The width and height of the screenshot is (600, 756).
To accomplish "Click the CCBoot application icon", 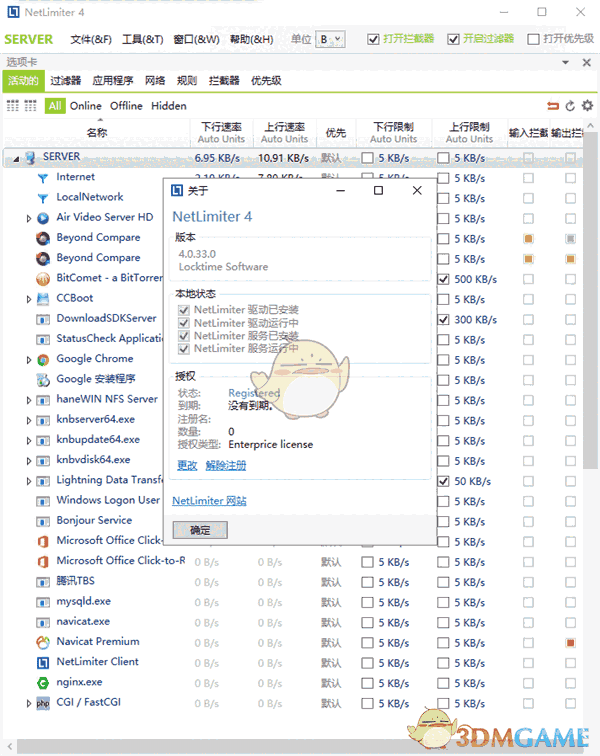I will 43,299.
